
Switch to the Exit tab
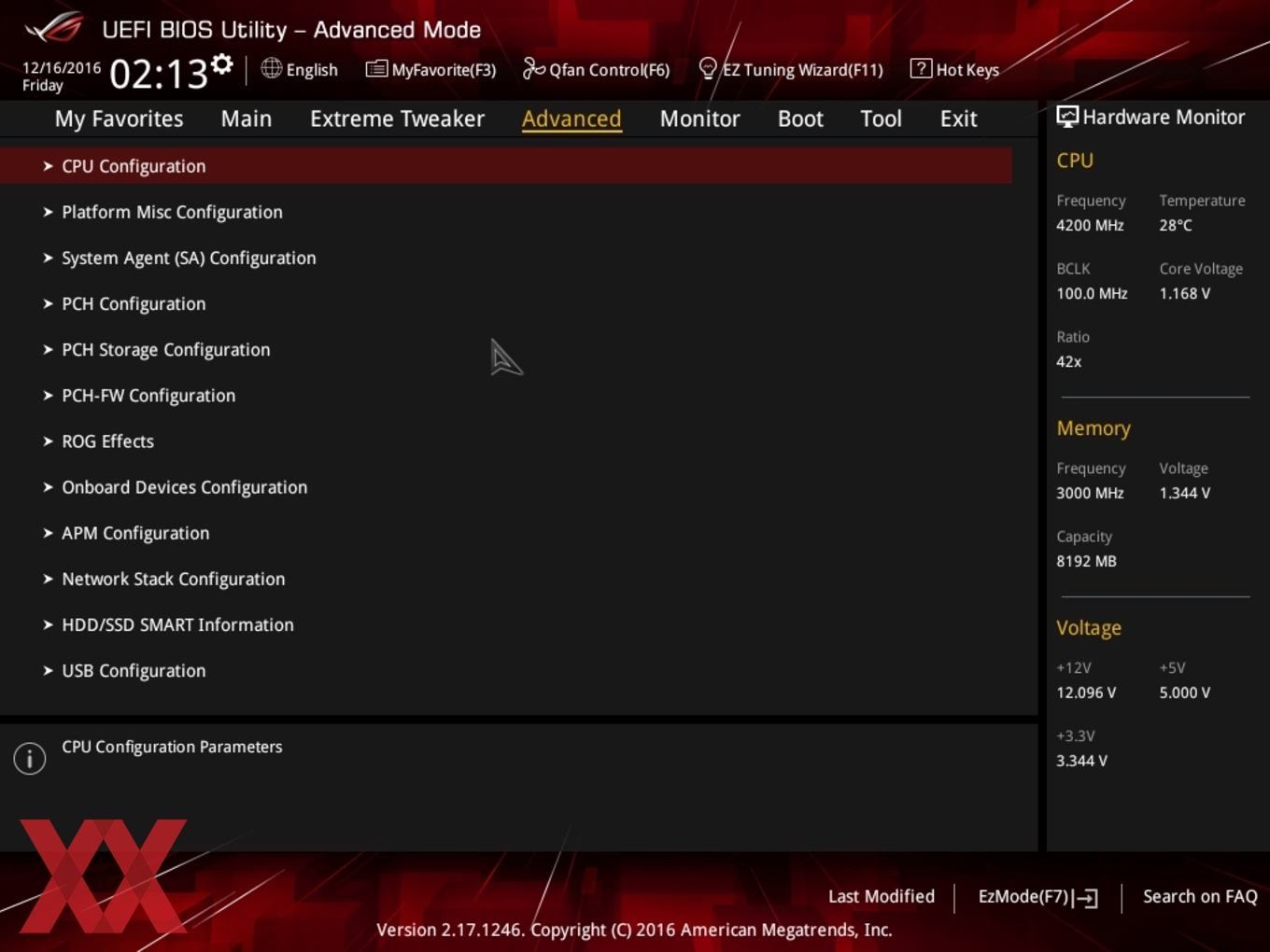tap(958, 119)
